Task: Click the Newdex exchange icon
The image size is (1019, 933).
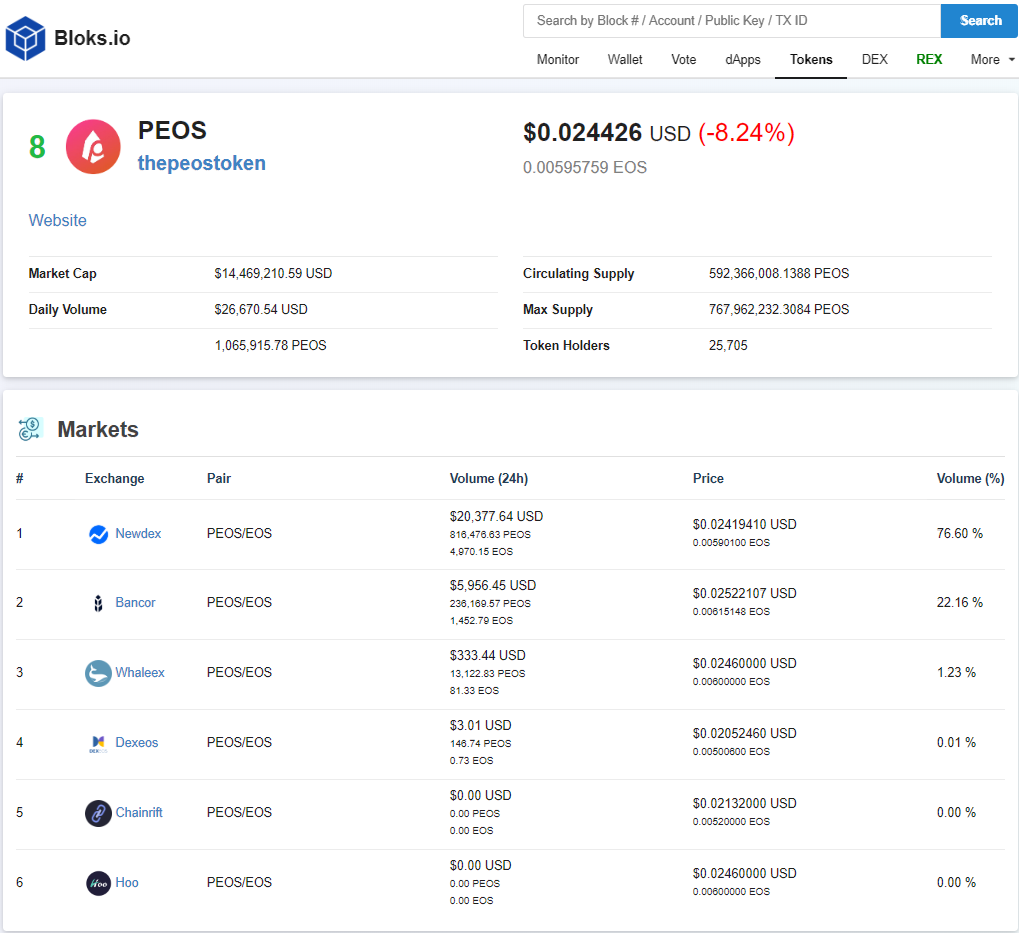Action: click(x=98, y=534)
